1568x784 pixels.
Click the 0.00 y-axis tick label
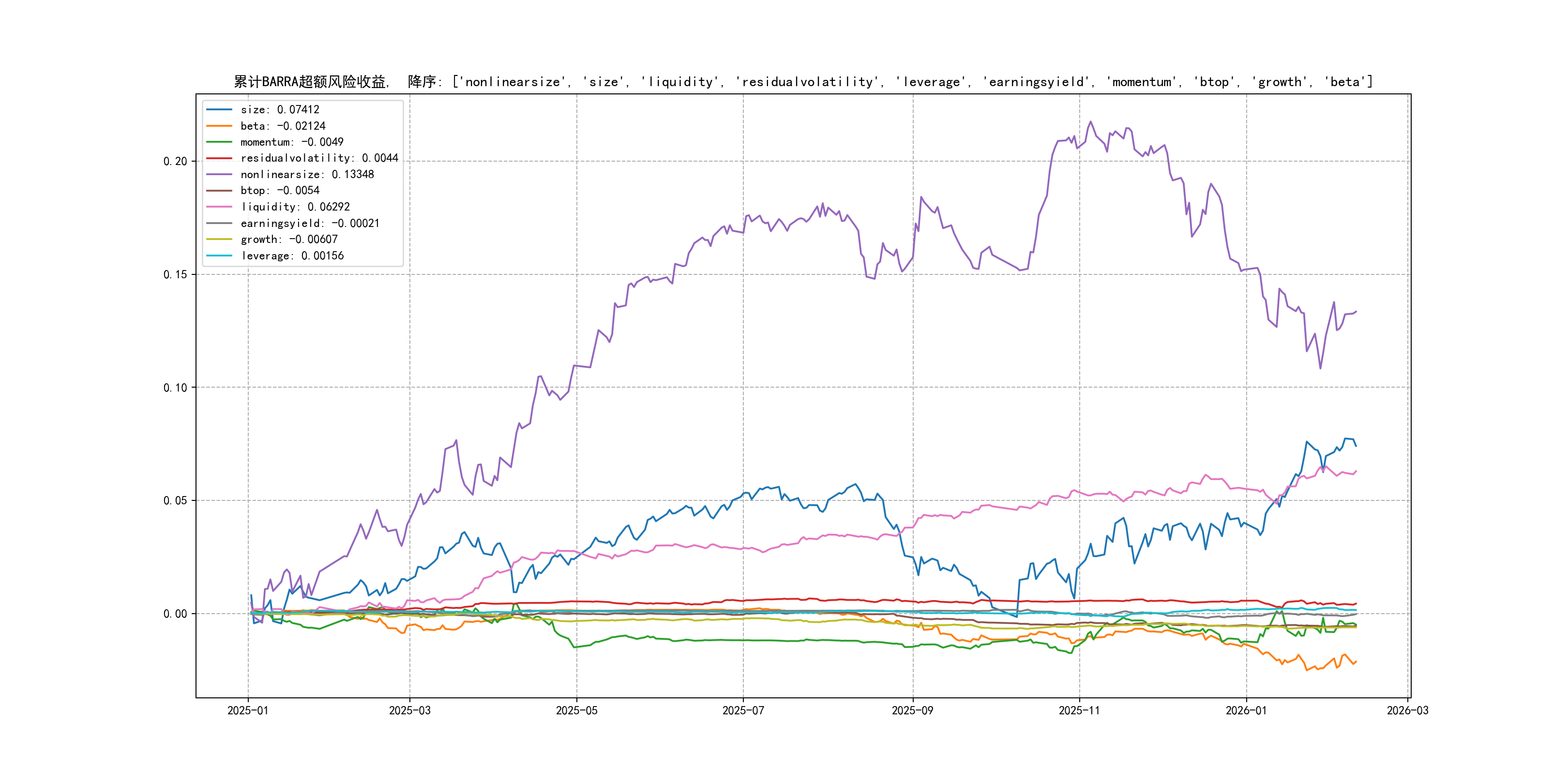coord(175,614)
